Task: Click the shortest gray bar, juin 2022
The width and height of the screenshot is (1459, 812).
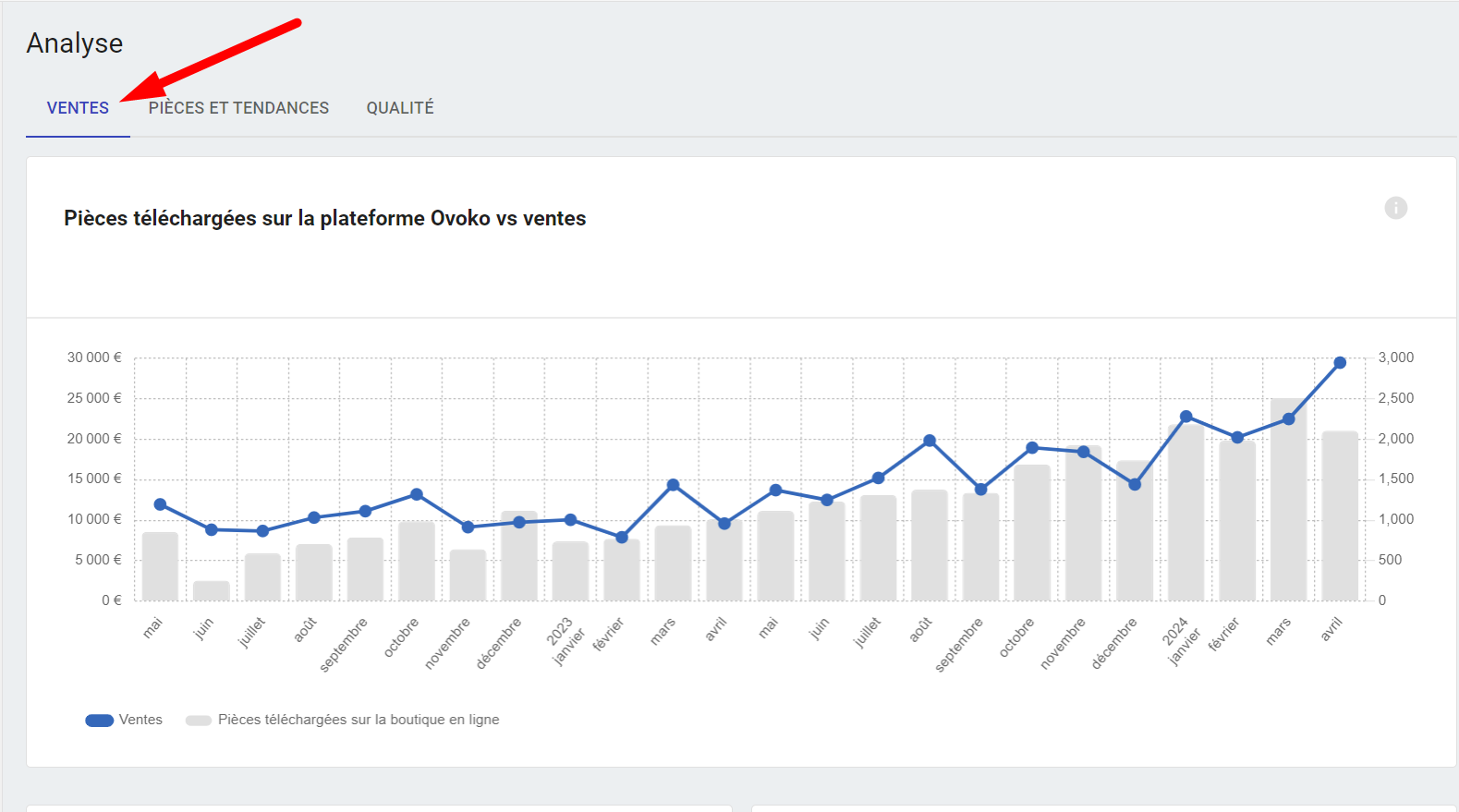Action: click(x=212, y=591)
